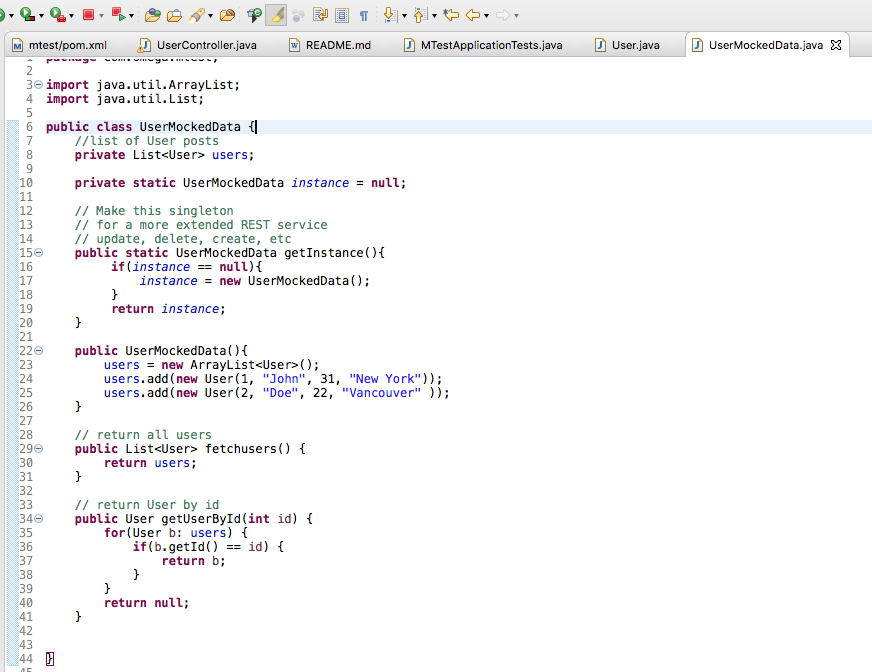Go to Previous Annotation icon
The height and width of the screenshot is (672, 872).
(x=419, y=15)
